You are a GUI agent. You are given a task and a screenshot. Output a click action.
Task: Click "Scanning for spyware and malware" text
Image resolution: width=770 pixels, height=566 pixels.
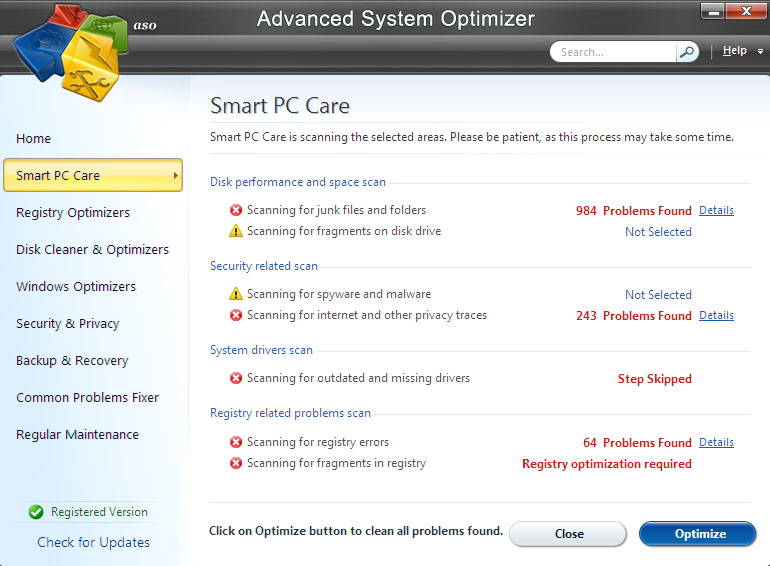(x=339, y=294)
